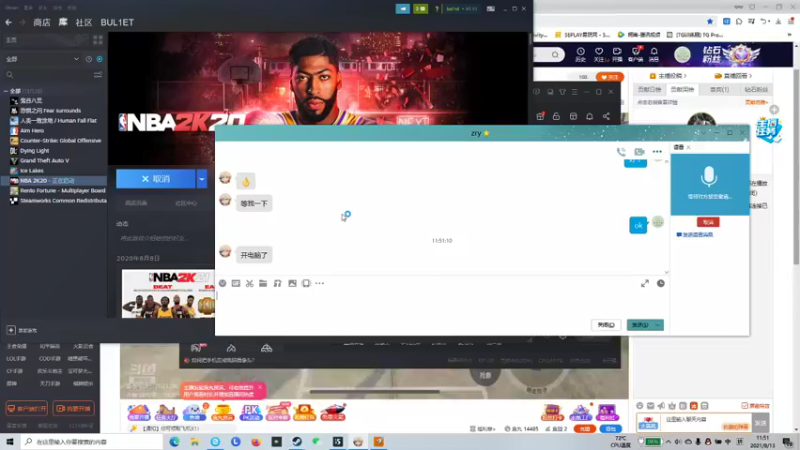Collapse the 全部 games category
Image resolution: width=800 pixels, height=450 pixels.
(6, 91)
